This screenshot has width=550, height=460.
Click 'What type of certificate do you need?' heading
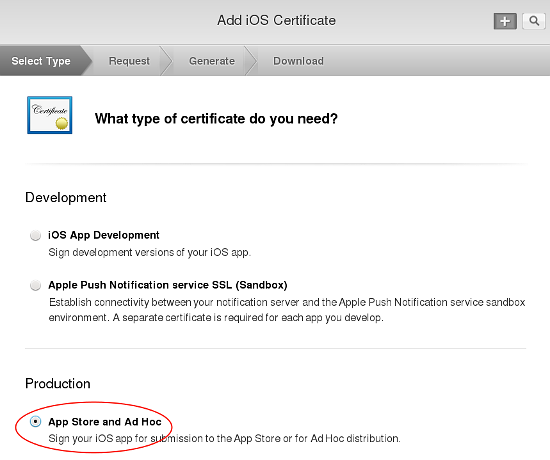(216, 119)
